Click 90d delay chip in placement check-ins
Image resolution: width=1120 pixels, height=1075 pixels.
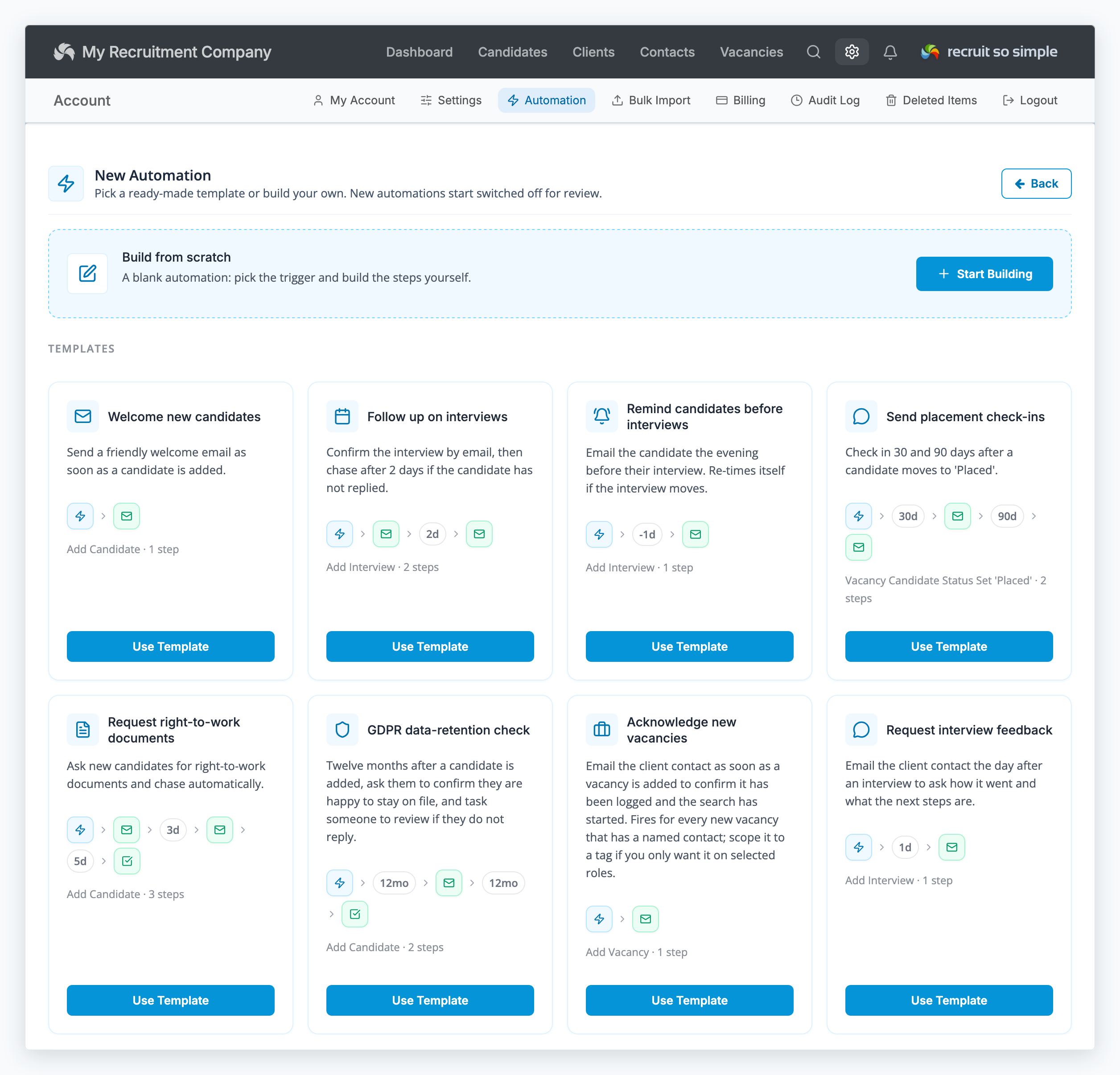1007,517
